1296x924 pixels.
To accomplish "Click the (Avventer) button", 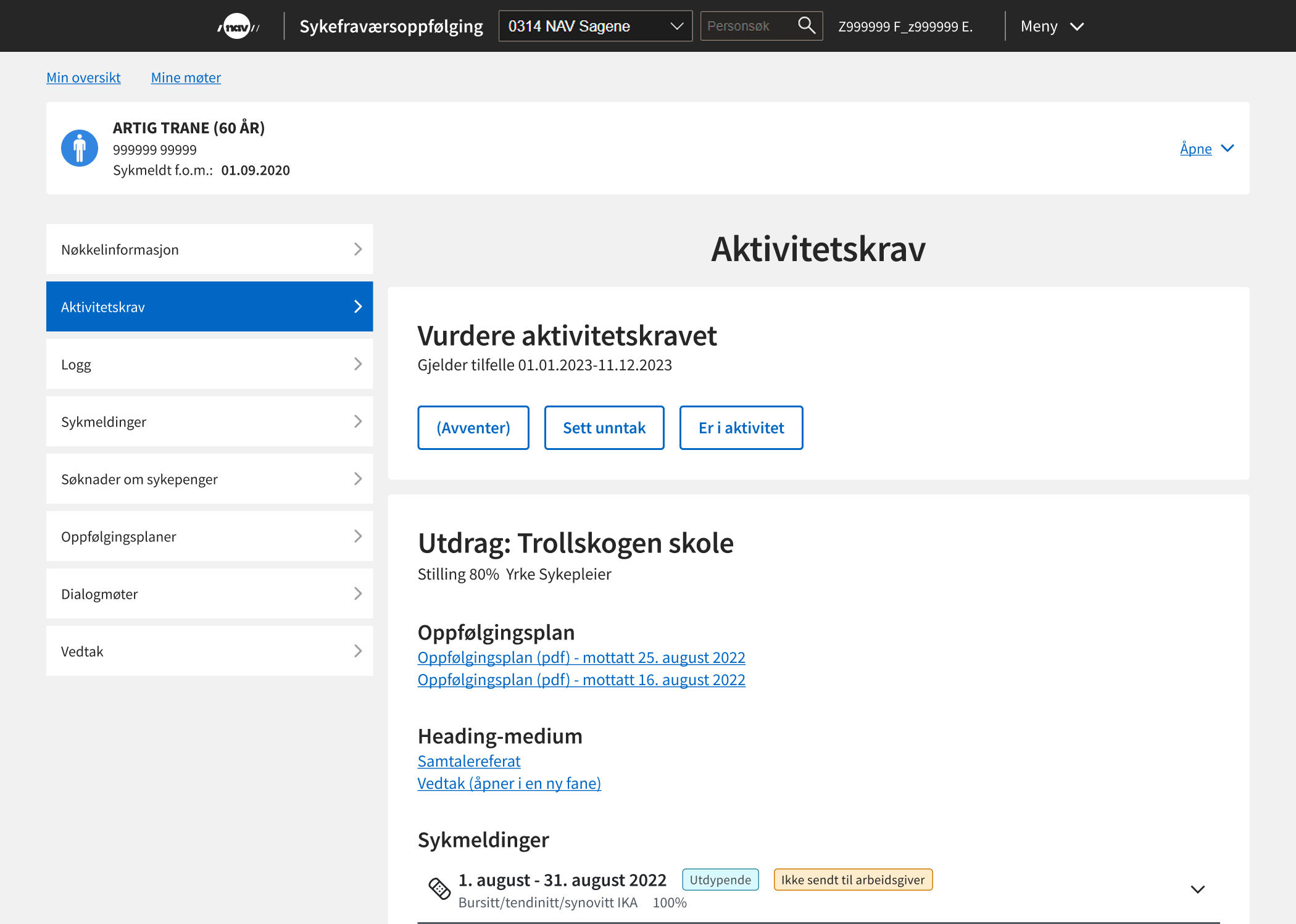I will pyautogui.click(x=473, y=428).
